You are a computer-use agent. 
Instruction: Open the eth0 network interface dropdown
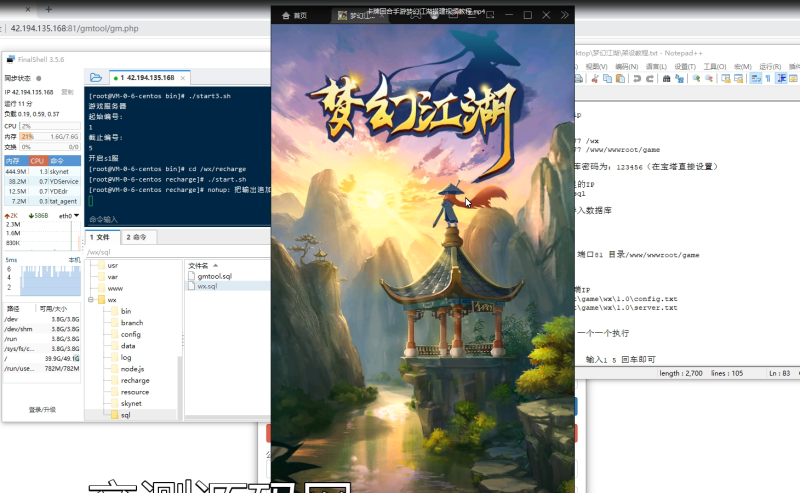pyautogui.click(x=69, y=216)
